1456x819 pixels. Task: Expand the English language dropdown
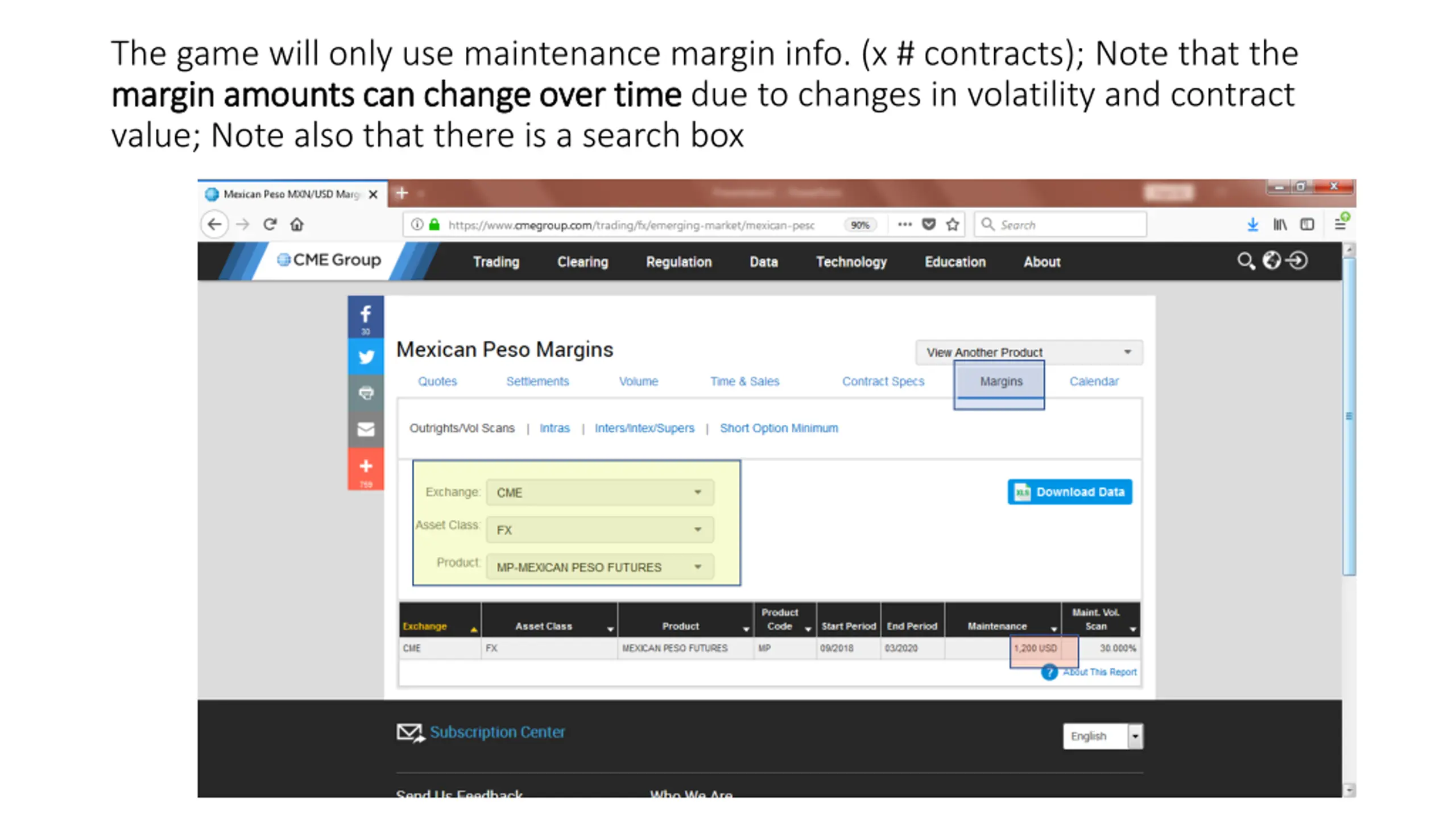pos(1102,737)
